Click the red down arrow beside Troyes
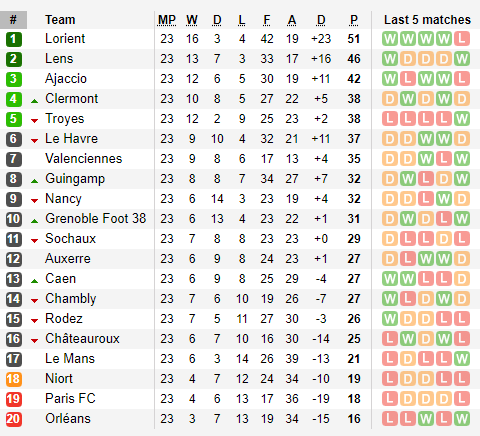The width and height of the screenshot is (480, 436). pyautogui.click(x=34, y=121)
